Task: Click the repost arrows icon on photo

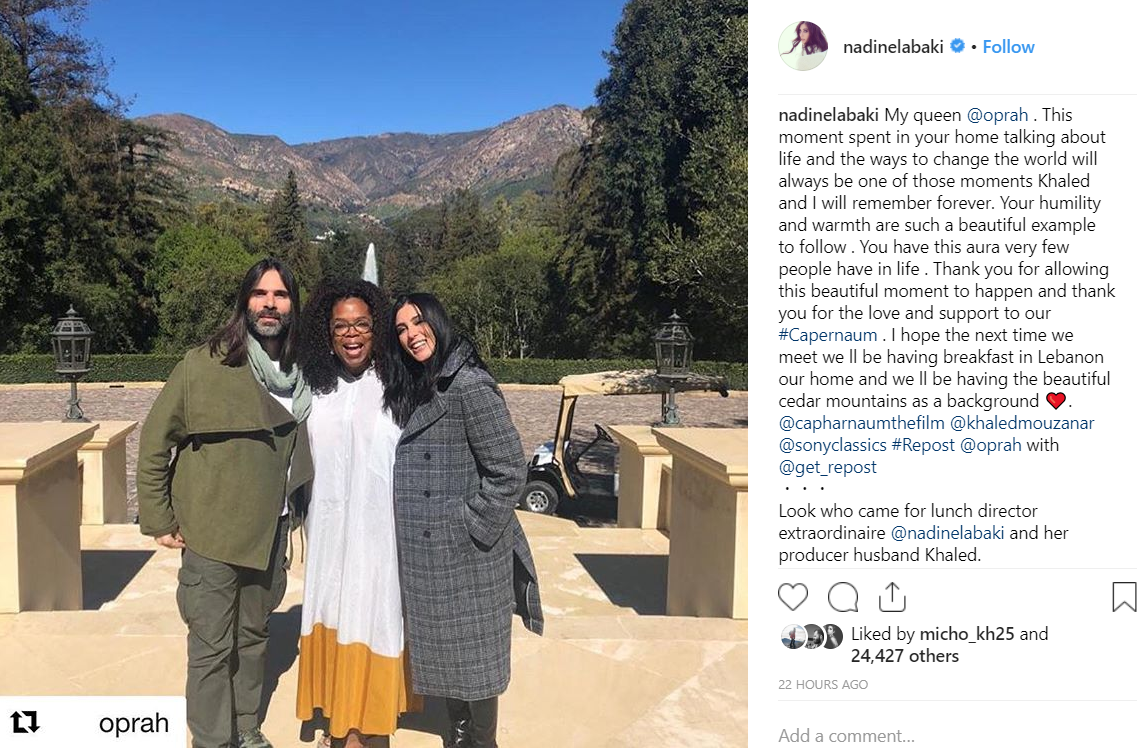Action: point(24,722)
